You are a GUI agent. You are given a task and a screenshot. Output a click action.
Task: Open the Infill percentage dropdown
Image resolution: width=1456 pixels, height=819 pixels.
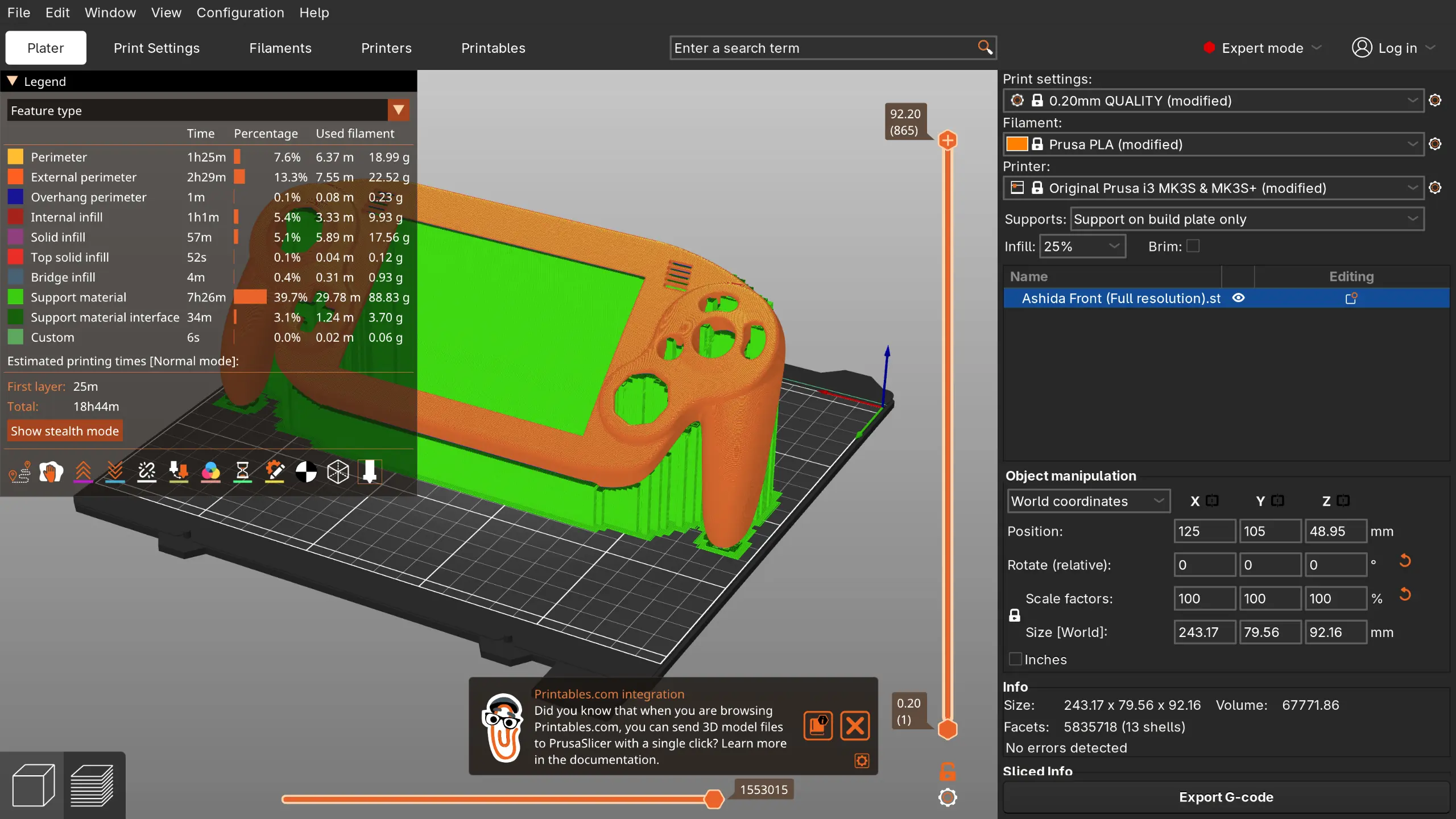[1082, 246]
